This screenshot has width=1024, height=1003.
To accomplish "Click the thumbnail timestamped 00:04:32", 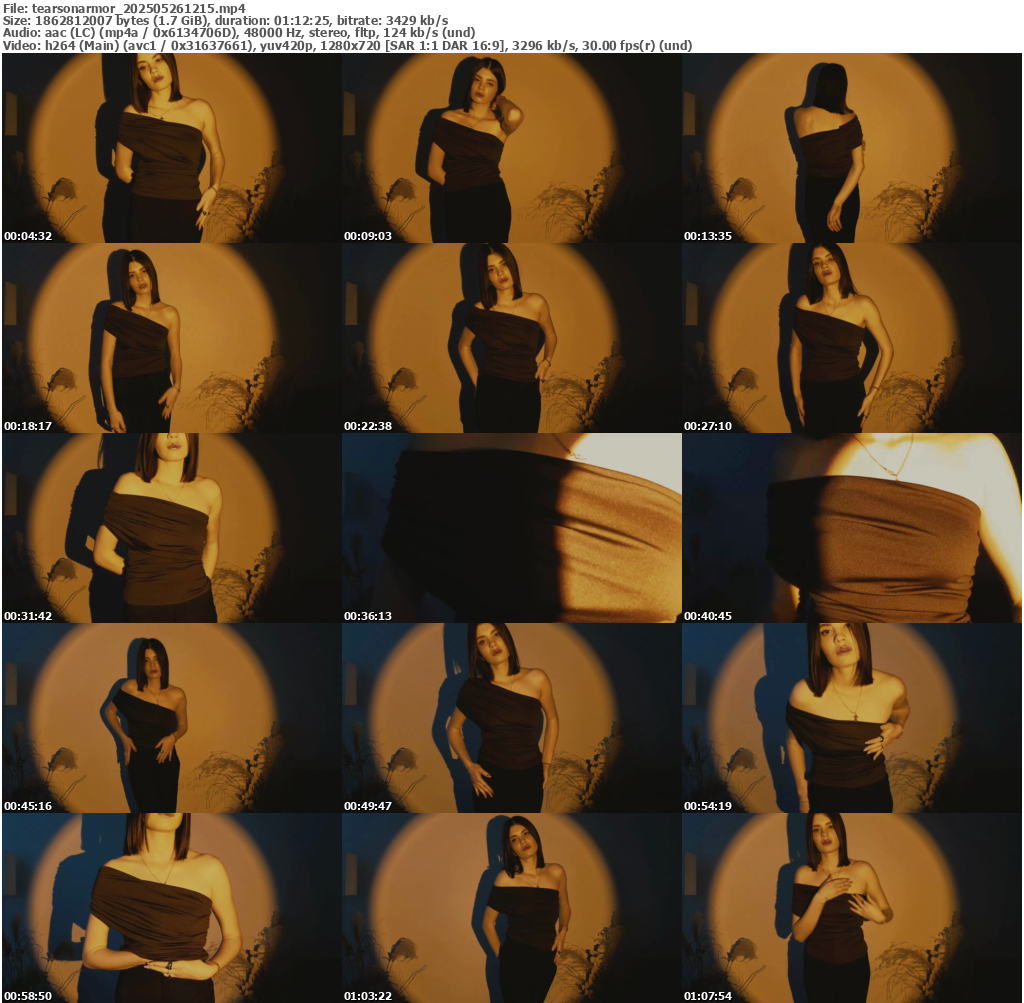I will click(172, 148).
